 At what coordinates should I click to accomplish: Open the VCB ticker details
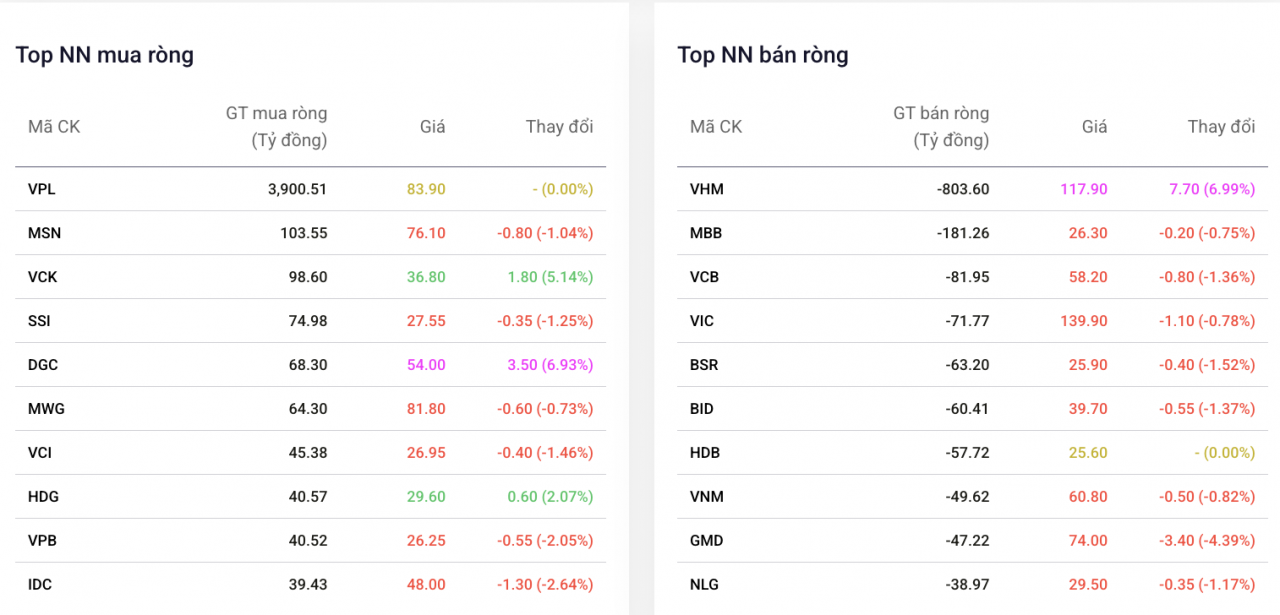[x=704, y=276]
